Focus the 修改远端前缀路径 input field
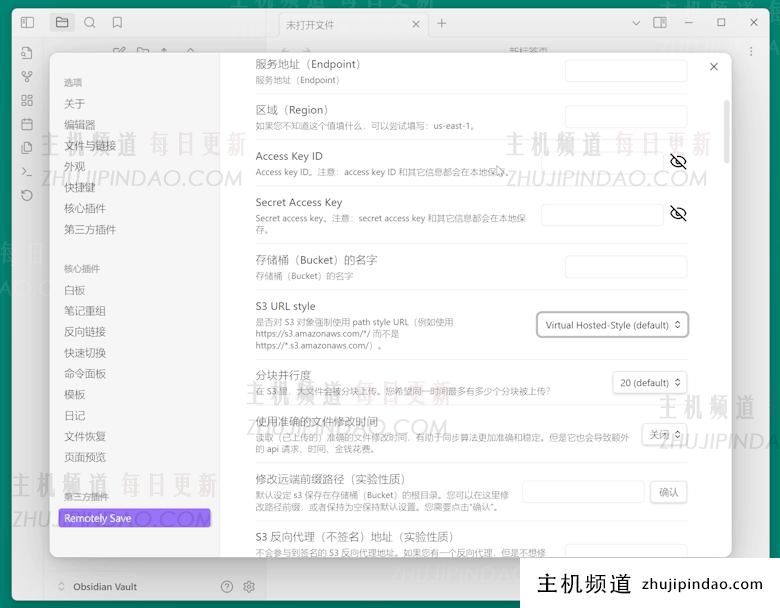 coord(583,492)
